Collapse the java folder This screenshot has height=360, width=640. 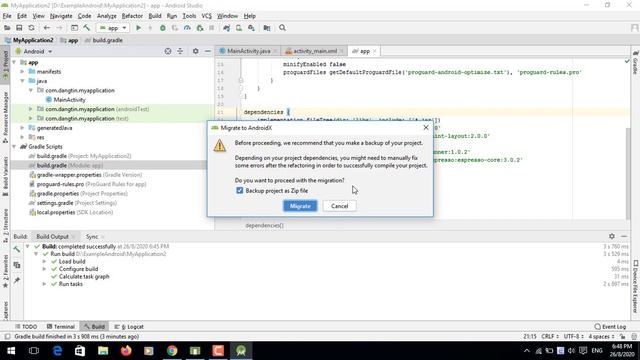[22, 81]
